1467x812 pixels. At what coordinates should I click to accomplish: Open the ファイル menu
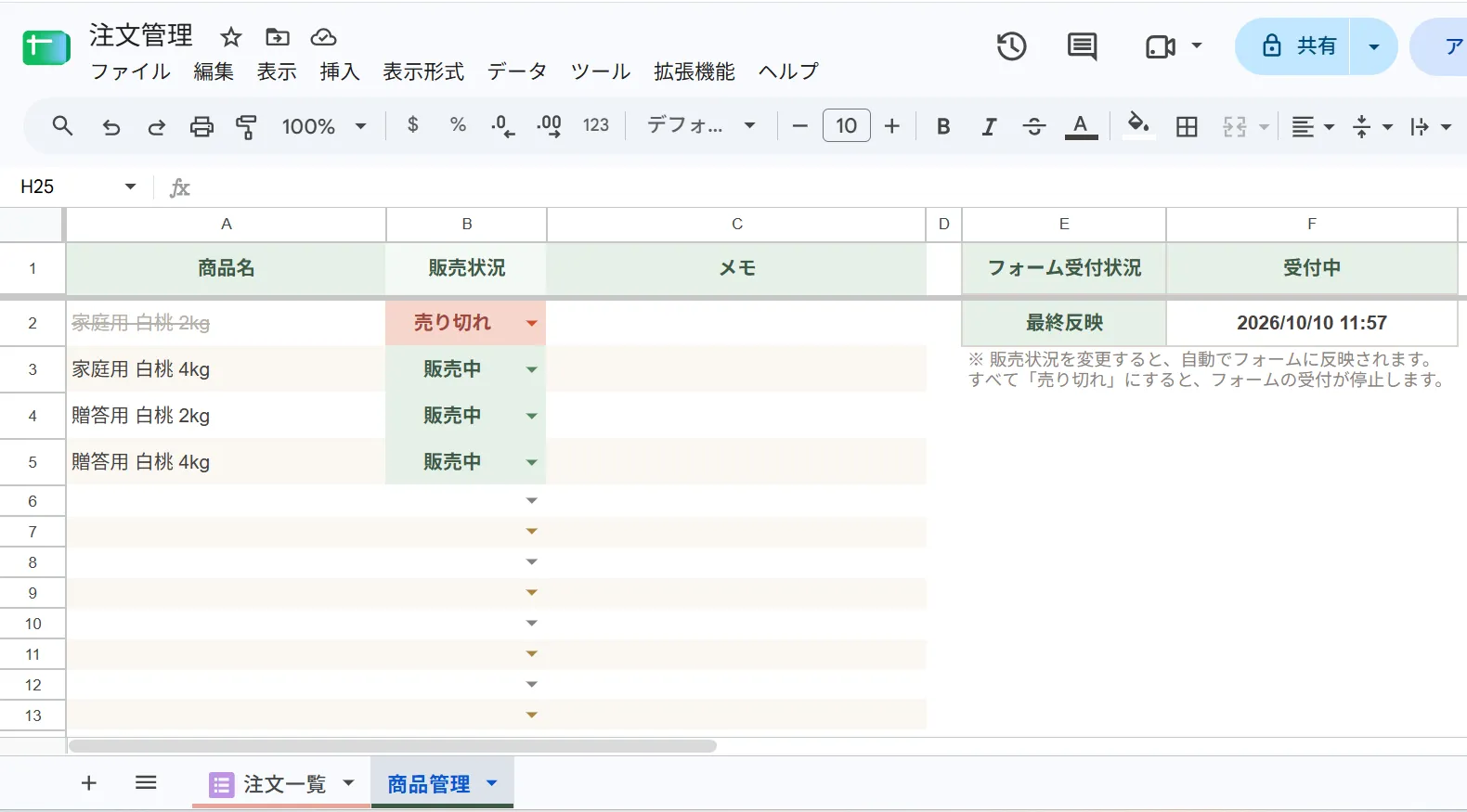pos(130,71)
